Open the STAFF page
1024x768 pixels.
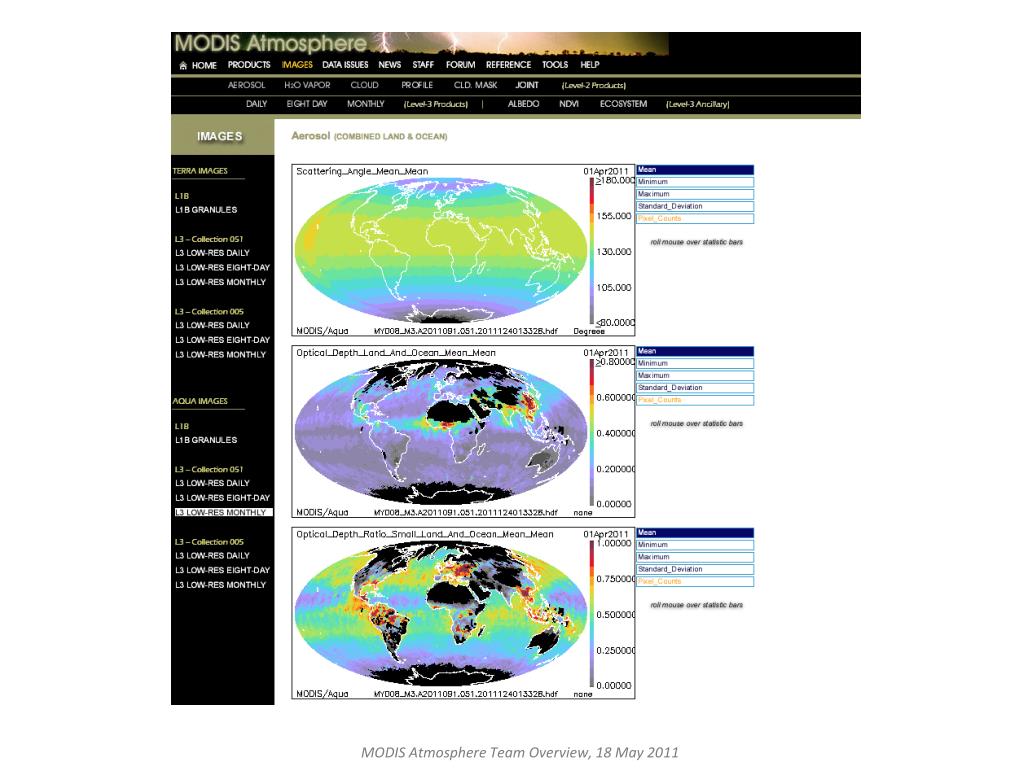point(423,65)
